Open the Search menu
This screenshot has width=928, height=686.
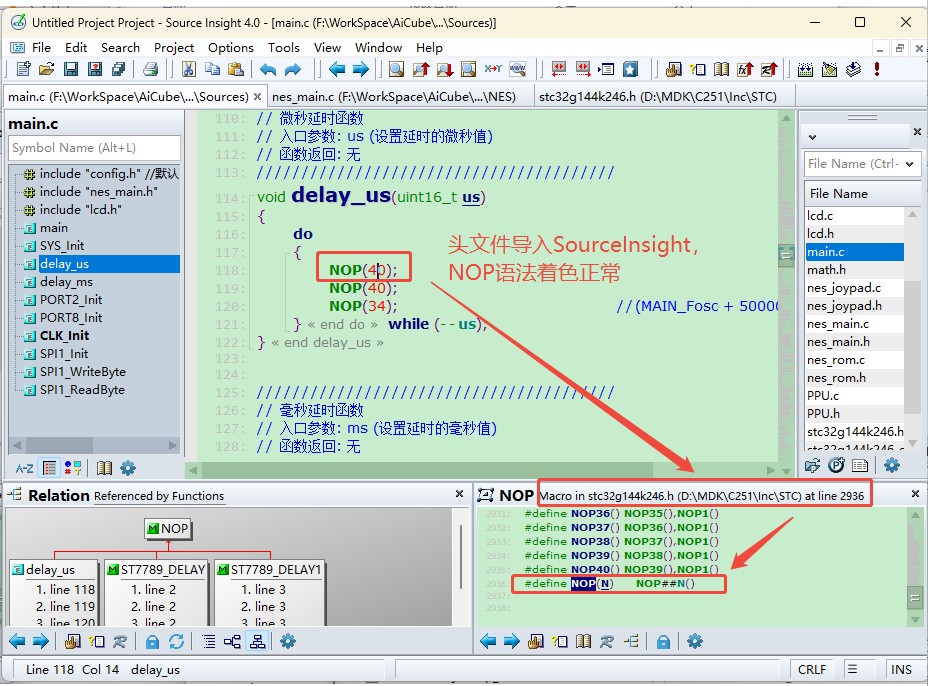tap(120, 47)
